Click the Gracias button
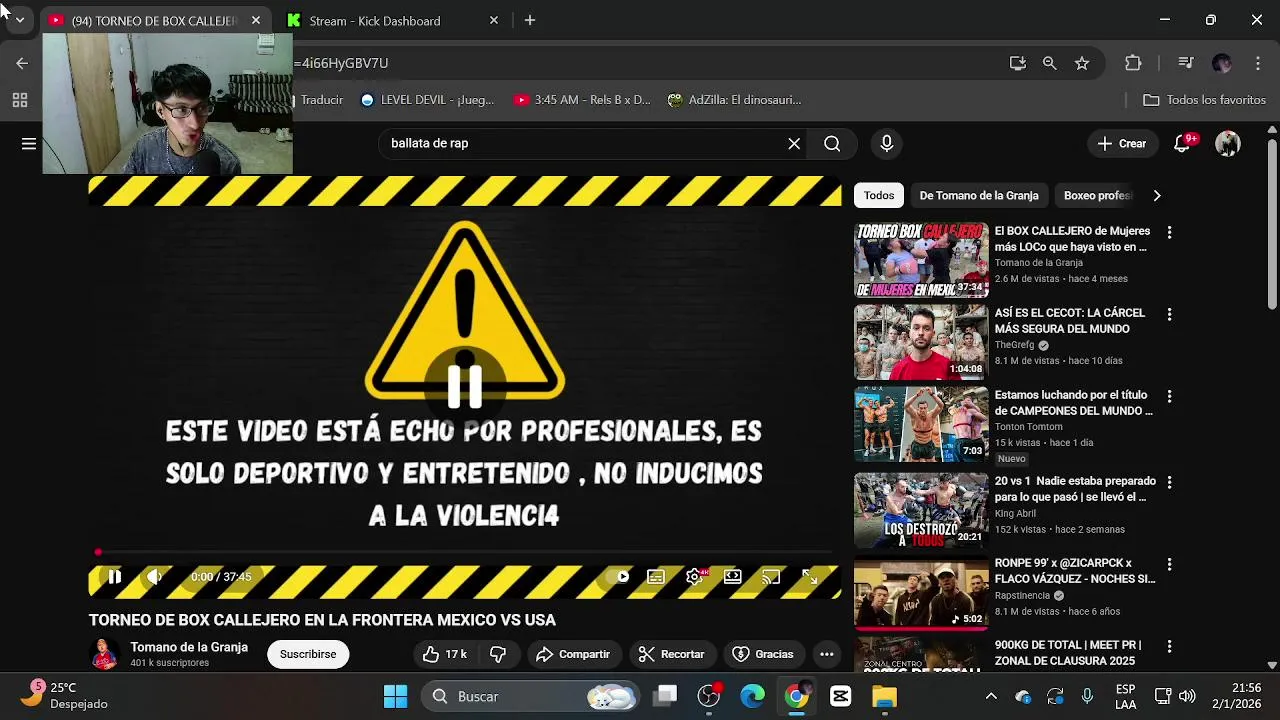This screenshot has height=720, width=1280. (763, 654)
